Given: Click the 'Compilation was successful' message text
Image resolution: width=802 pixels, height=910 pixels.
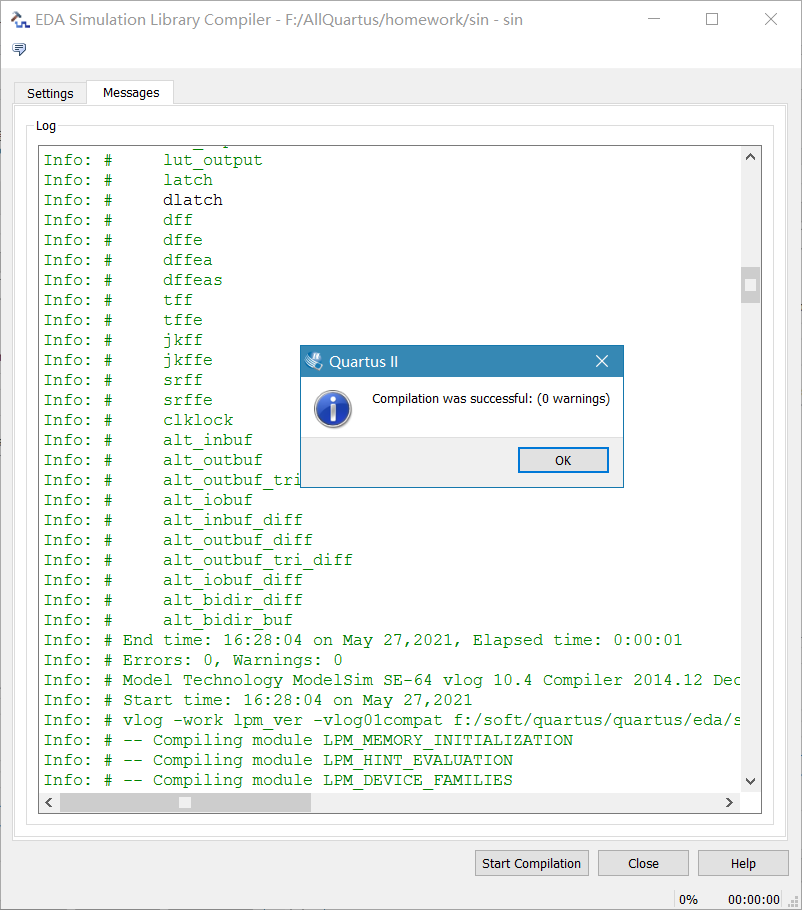Looking at the screenshot, I should [491, 399].
